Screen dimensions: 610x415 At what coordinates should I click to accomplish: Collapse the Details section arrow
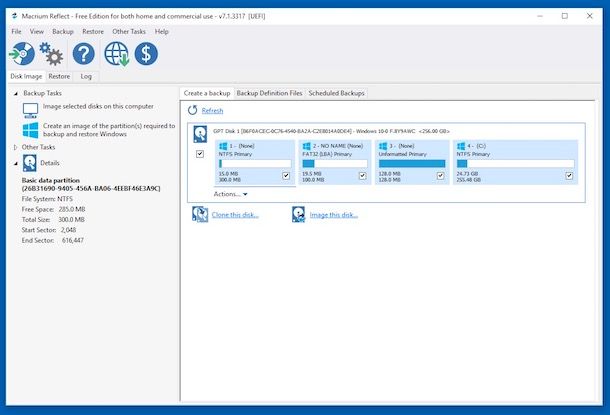tap(16, 163)
